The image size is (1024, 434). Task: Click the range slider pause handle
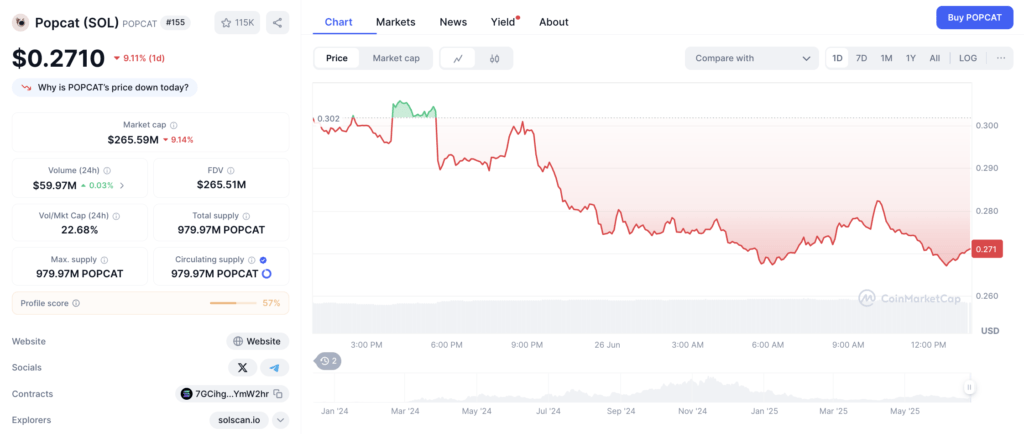[x=969, y=387]
